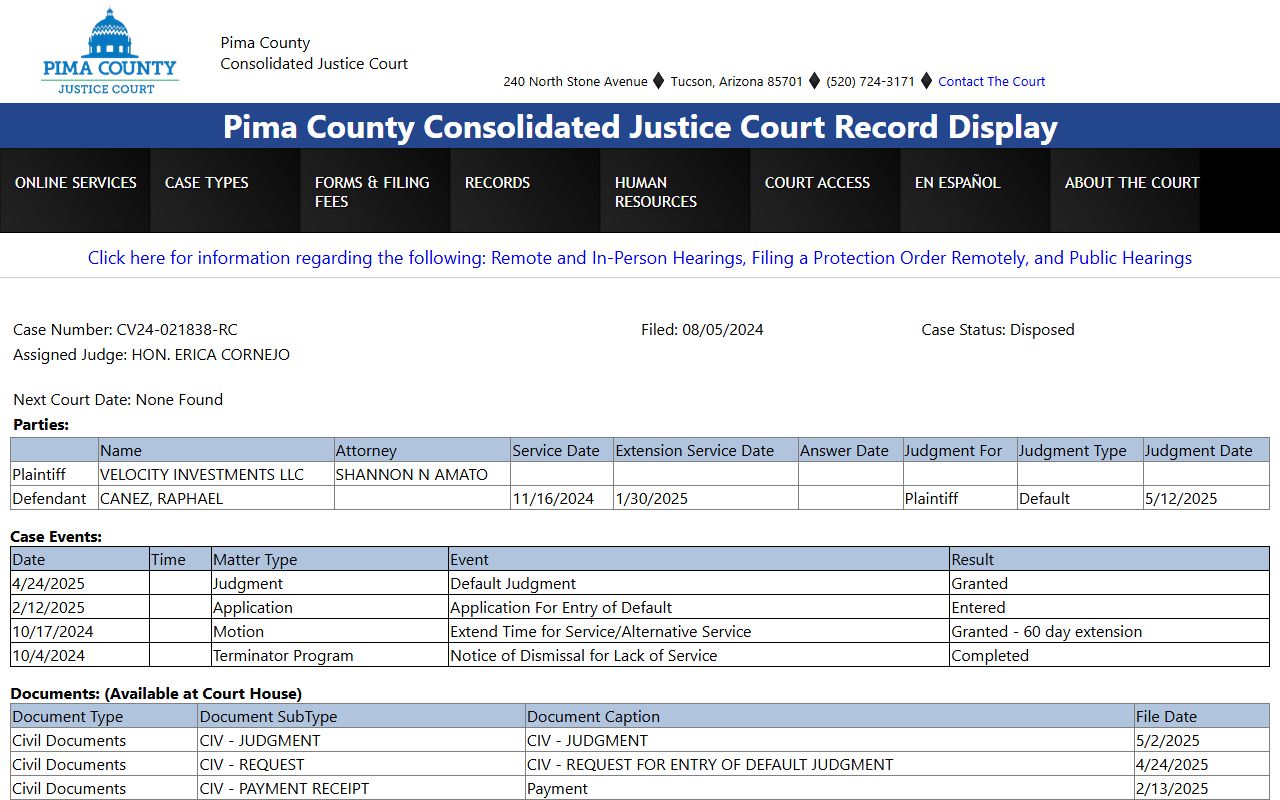1280x800 pixels.
Task: Click the Judgment For column header
Action: [960, 451]
